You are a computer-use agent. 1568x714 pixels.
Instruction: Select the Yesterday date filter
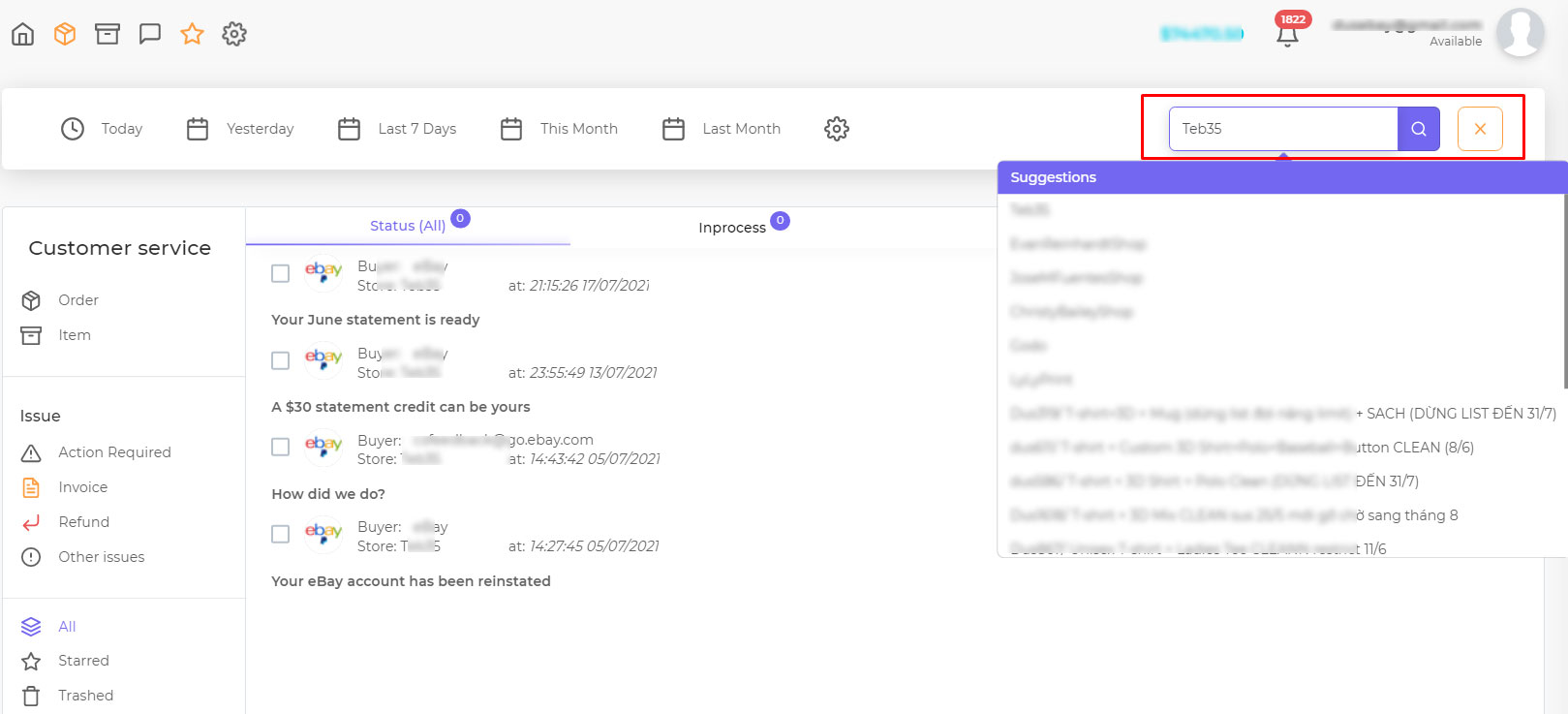[260, 129]
